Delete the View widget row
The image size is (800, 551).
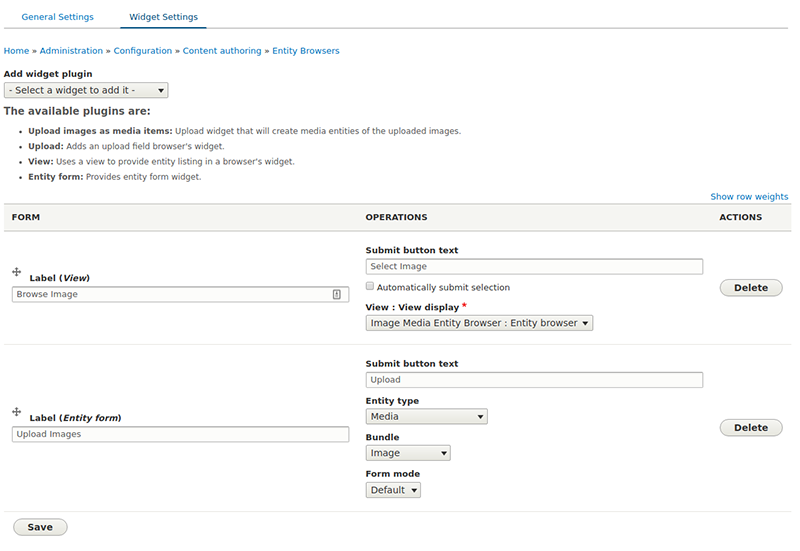751,288
